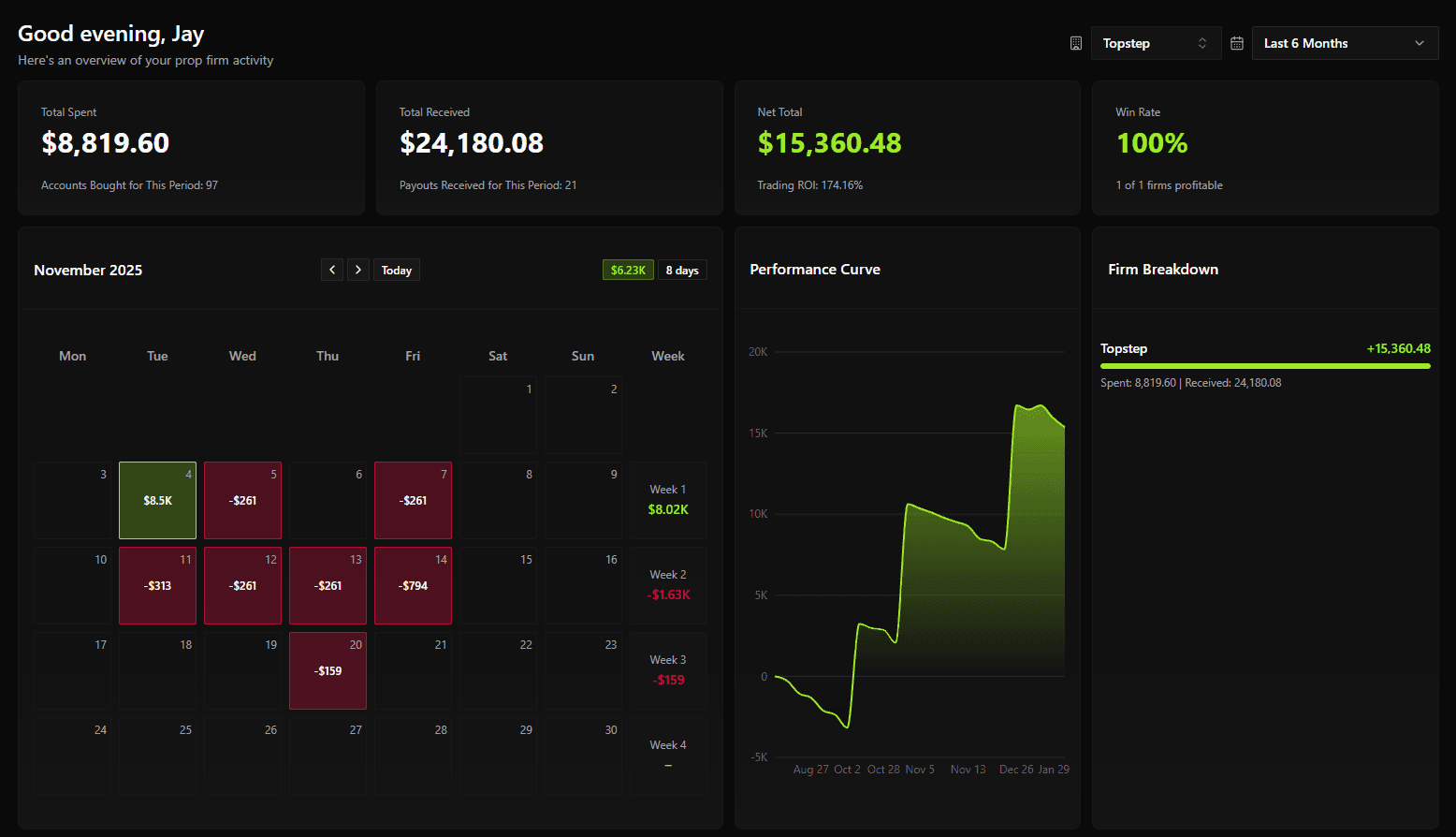Open the Topstep firm selector

click(x=1156, y=42)
